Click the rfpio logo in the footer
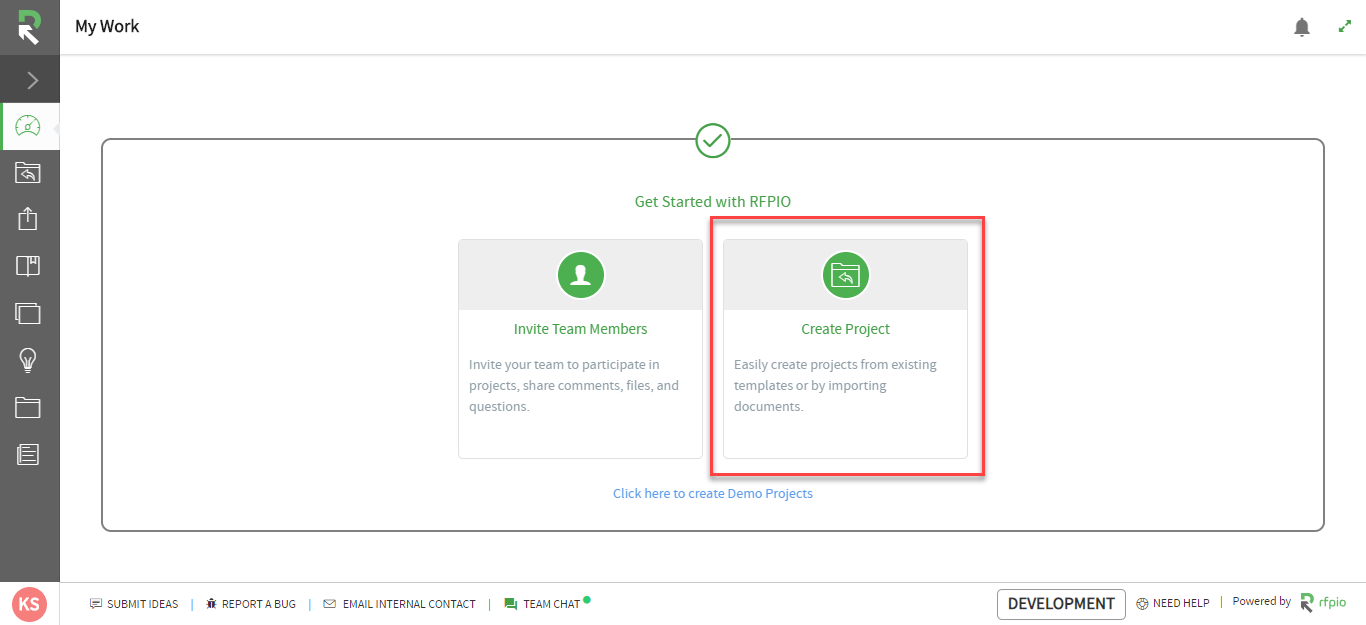 pos(1323,603)
